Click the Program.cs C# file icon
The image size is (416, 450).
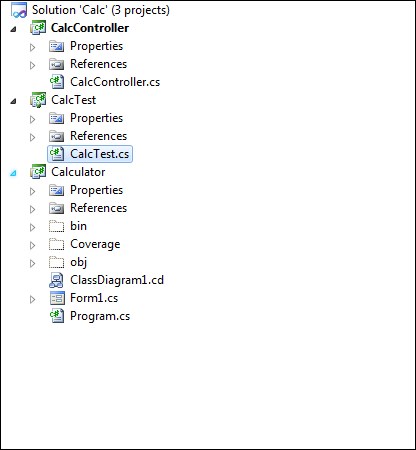(57, 316)
